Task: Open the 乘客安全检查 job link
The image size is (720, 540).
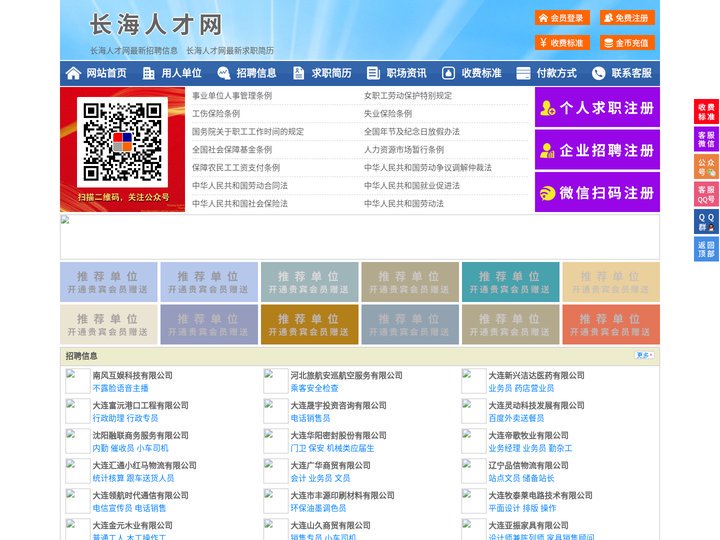Action: point(314,388)
